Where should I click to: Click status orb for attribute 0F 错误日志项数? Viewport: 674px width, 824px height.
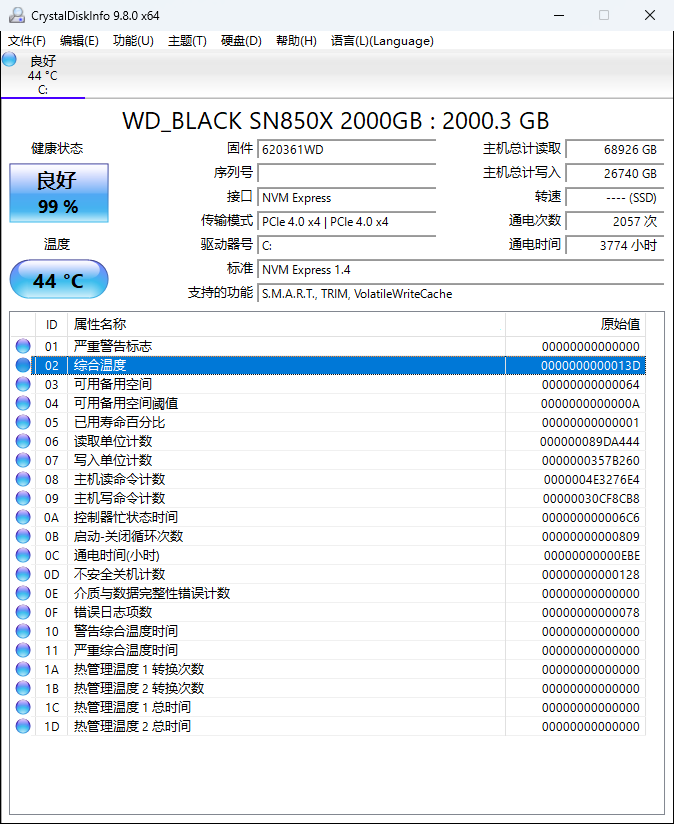click(x=23, y=612)
